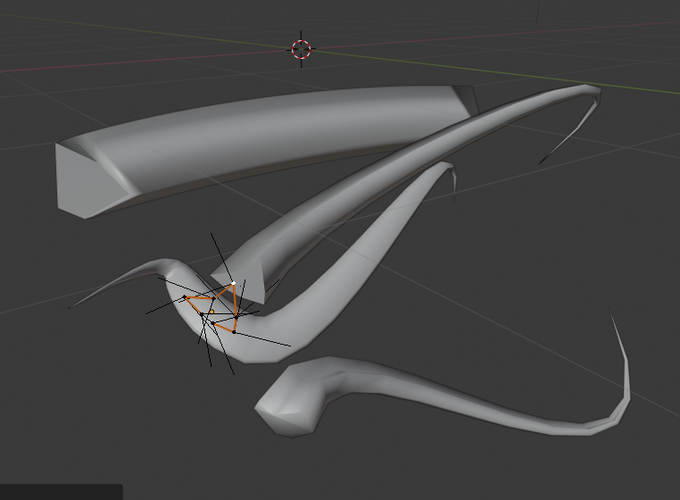Image resolution: width=680 pixels, height=500 pixels.
Task: Click the small hook at the middle horn's tip
Action: tap(453, 182)
